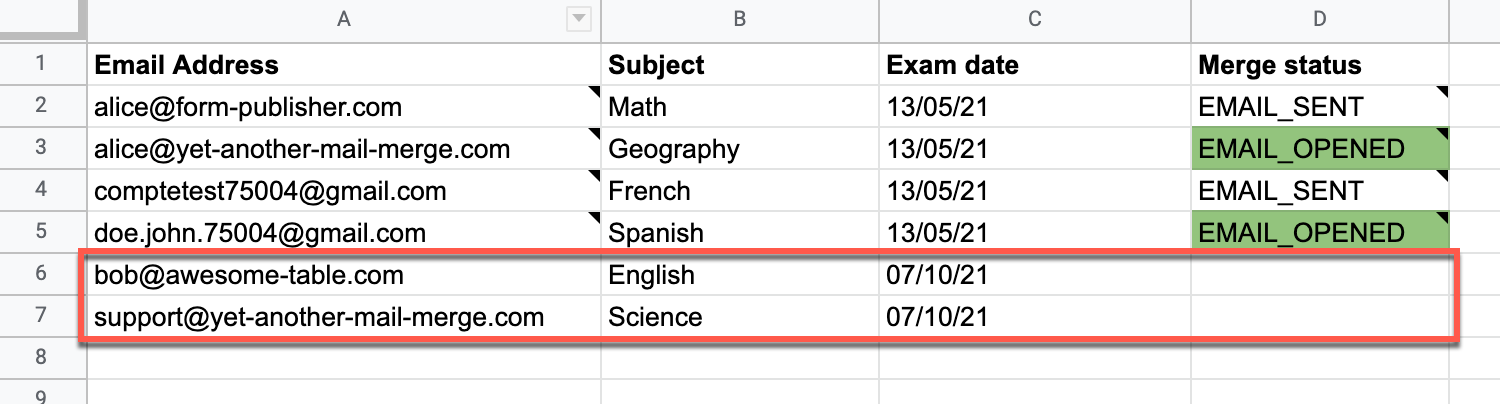Select the Geography subject cell
The image size is (1500, 404).
coord(739,149)
